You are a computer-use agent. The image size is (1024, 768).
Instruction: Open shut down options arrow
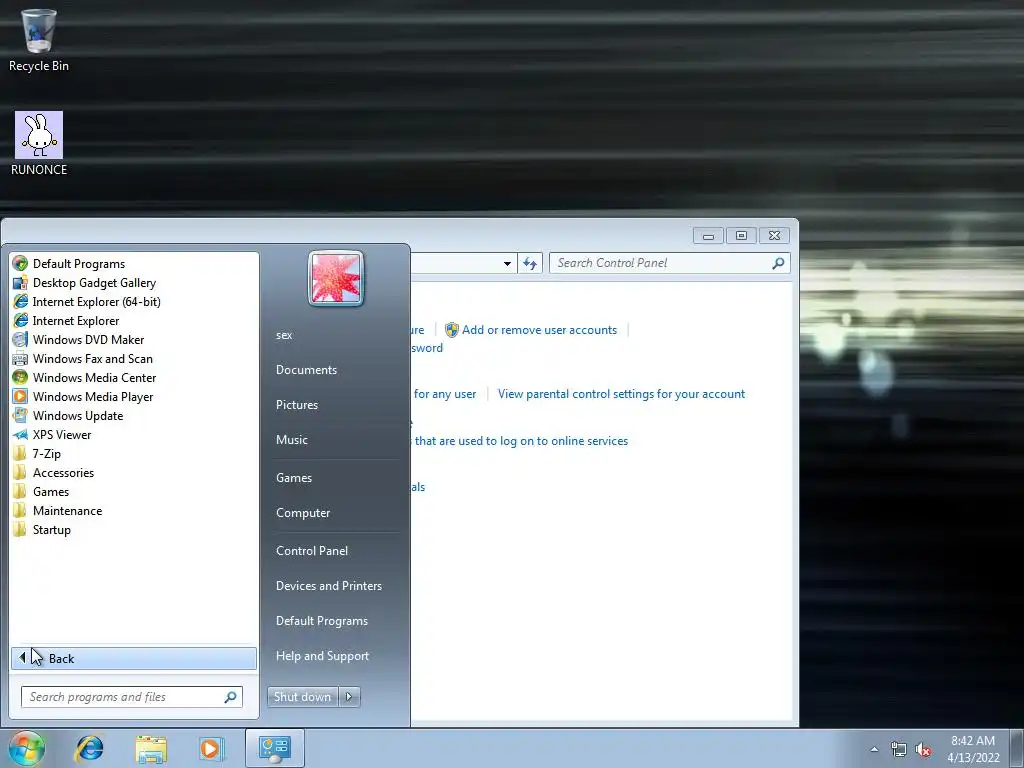pyautogui.click(x=349, y=697)
